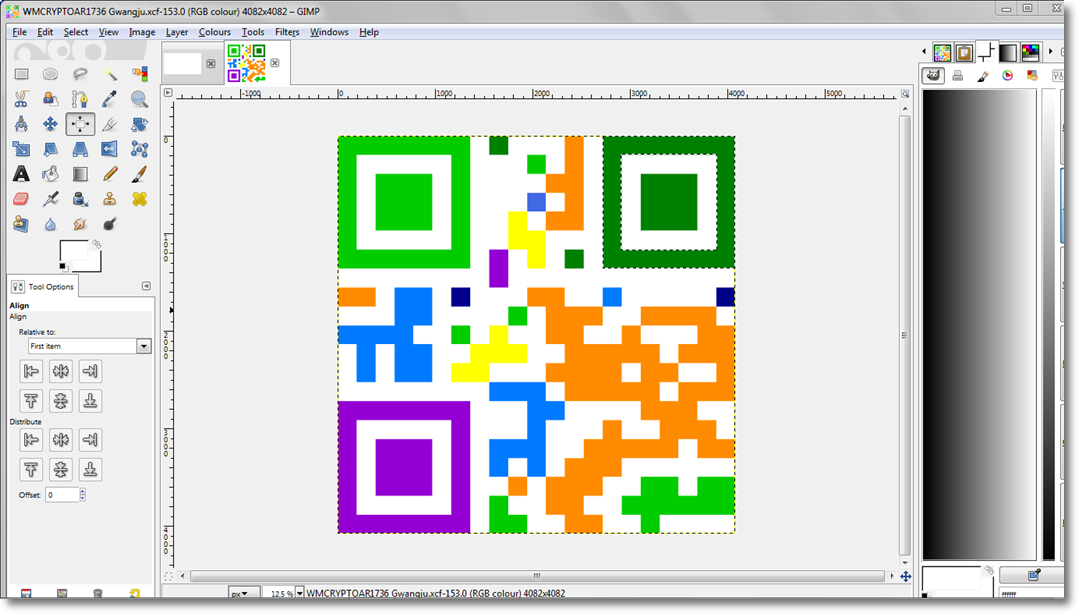1080x615 pixels.
Task: Select the Move tool
Action: tap(50, 124)
